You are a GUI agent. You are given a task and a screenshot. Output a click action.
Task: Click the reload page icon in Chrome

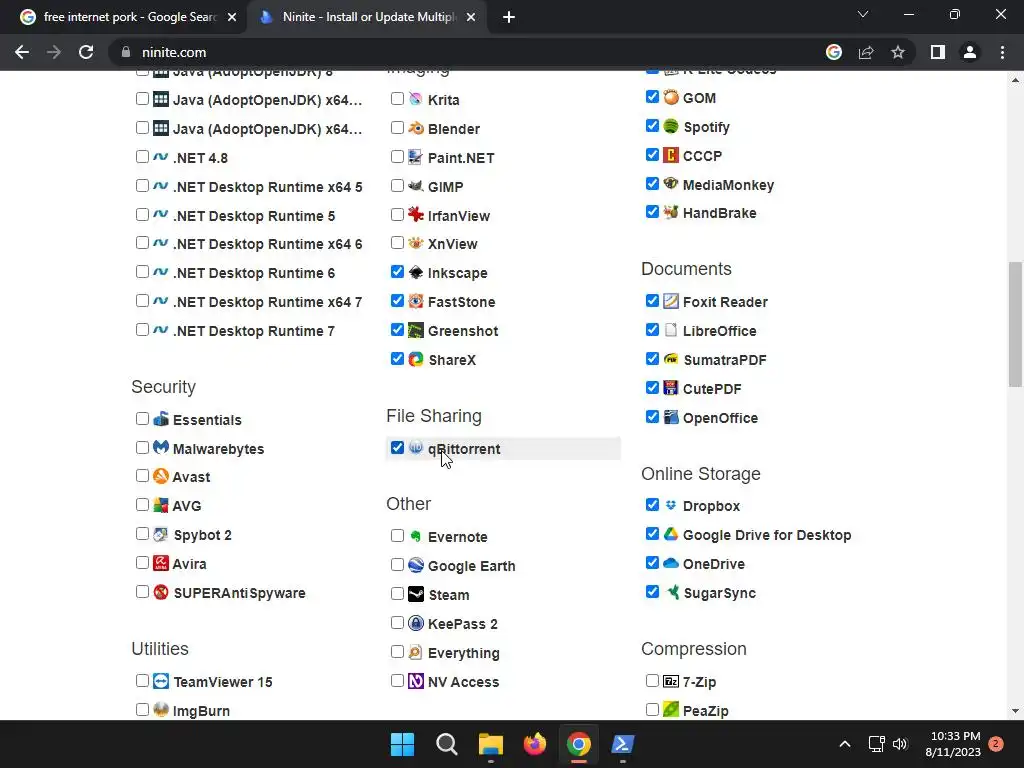(86, 52)
